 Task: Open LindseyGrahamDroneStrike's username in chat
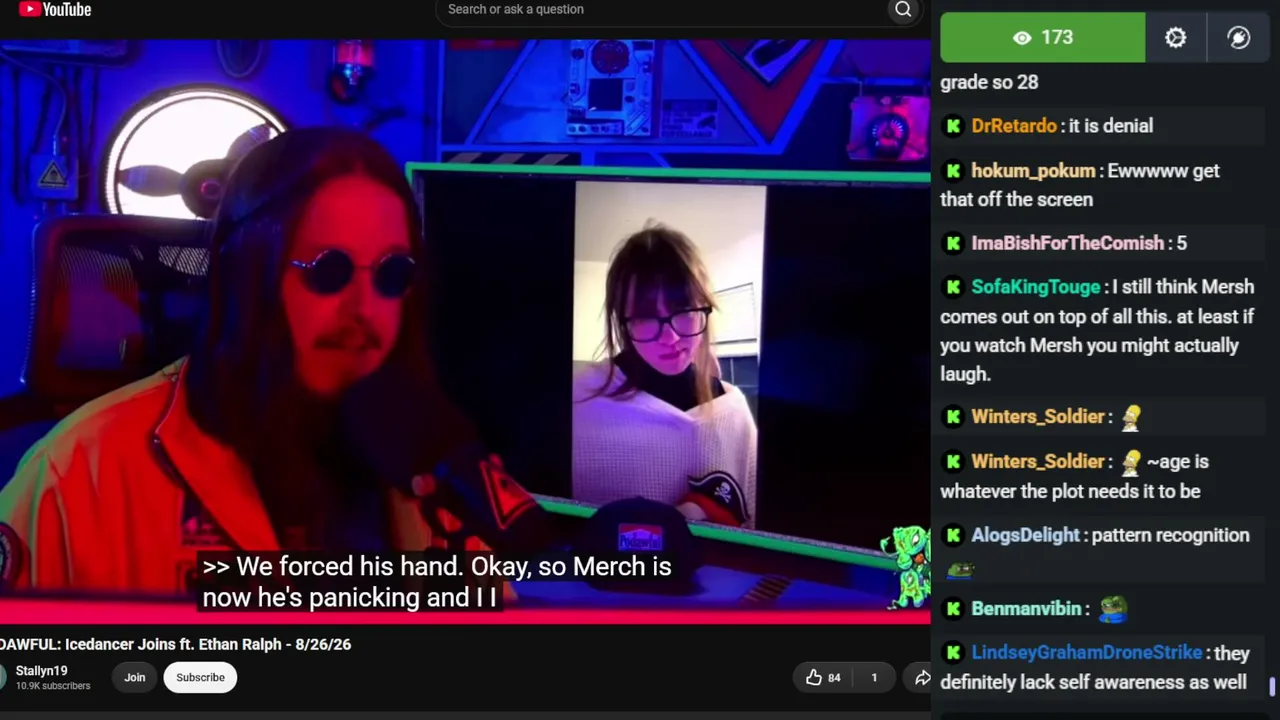click(1087, 653)
